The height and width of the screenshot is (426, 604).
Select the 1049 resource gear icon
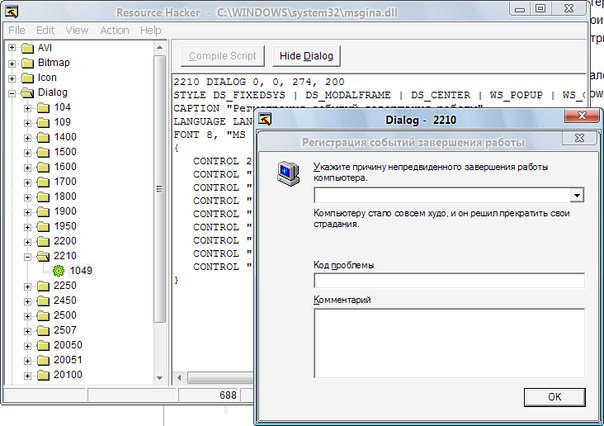[58, 270]
